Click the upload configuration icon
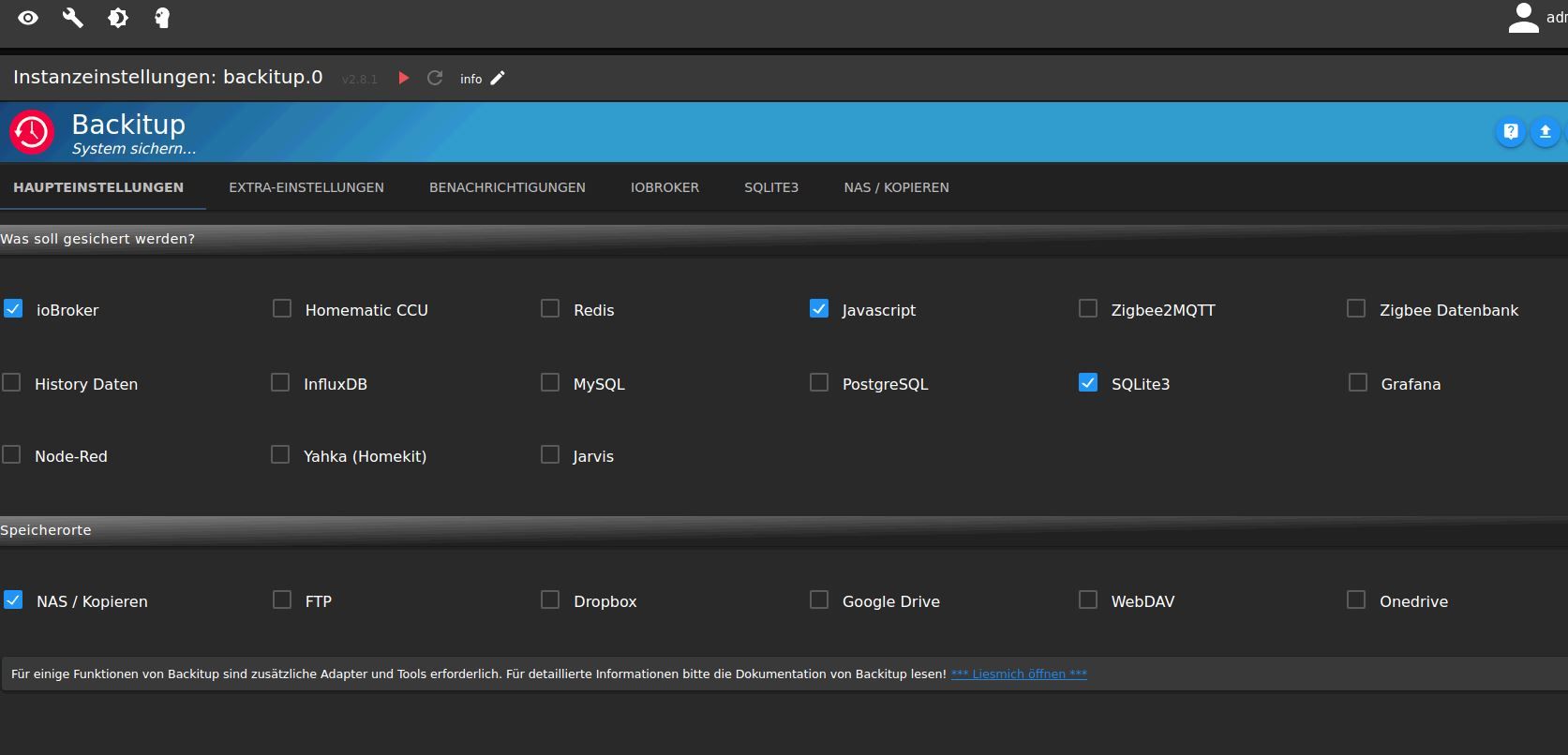This screenshot has height=755, width=1568. point(1546,132)
